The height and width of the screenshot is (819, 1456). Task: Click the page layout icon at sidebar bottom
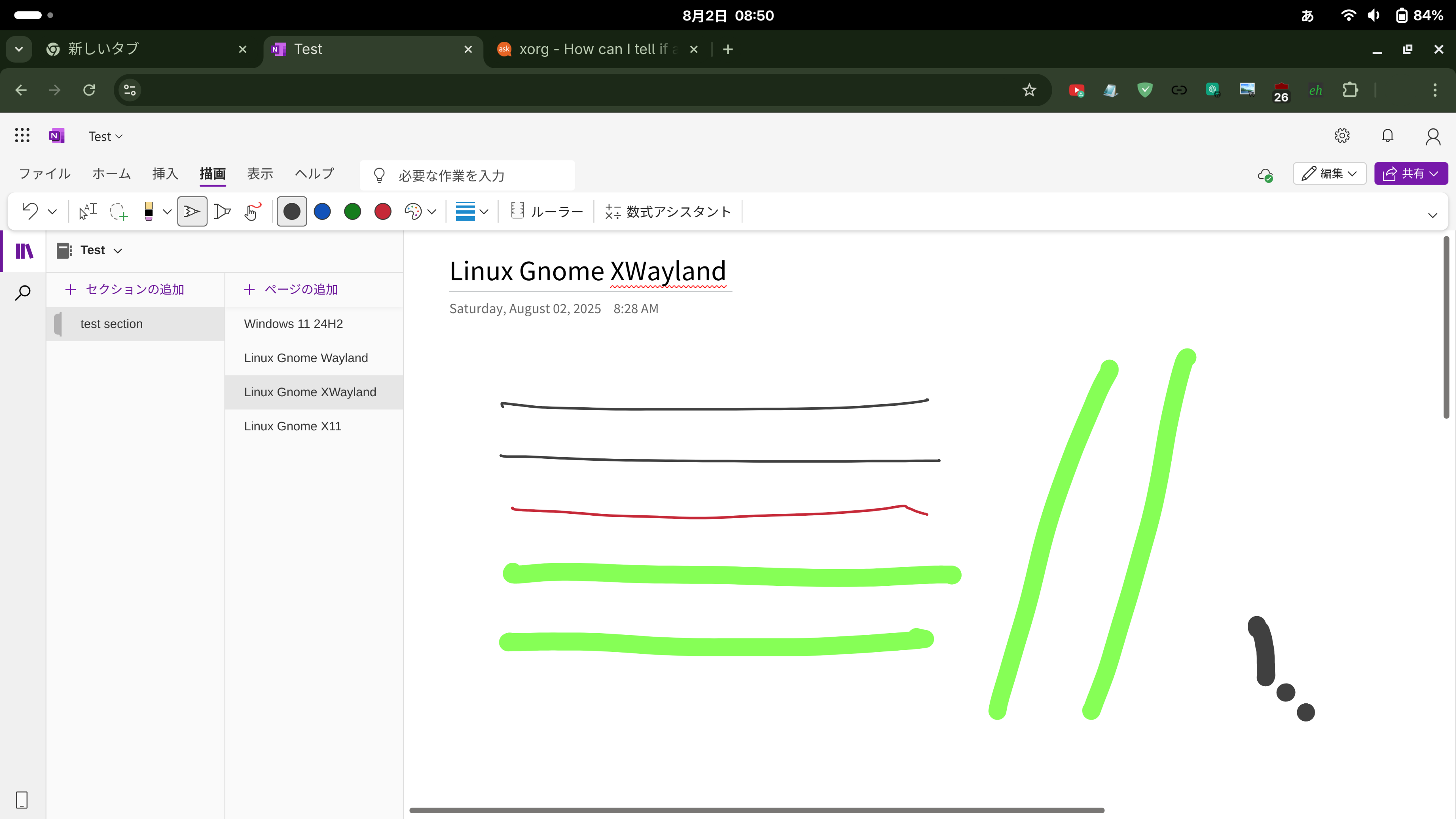(22, 800)
